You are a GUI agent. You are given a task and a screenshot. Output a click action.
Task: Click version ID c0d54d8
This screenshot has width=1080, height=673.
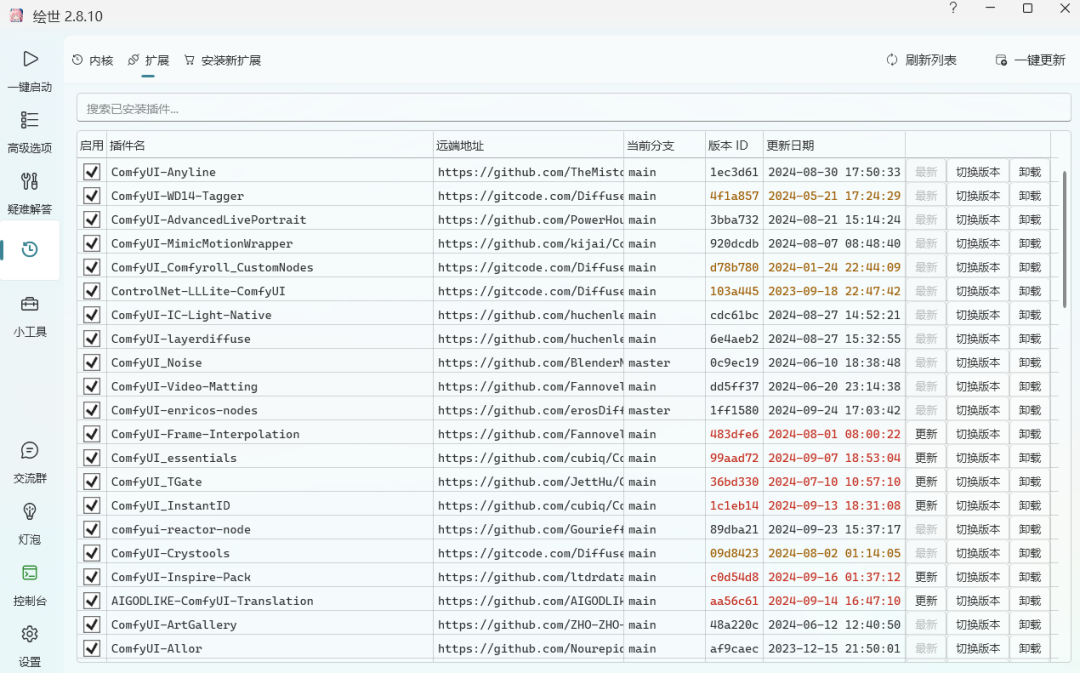(734, 577)
